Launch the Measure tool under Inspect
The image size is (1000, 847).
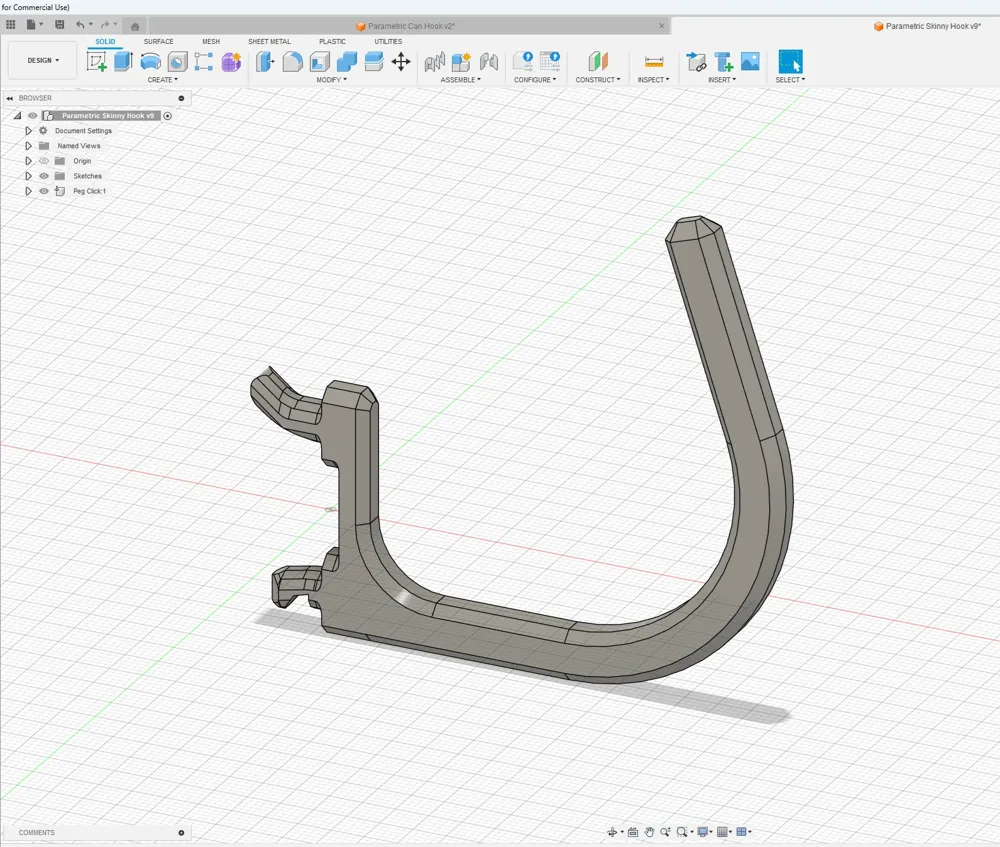[653, 62]
